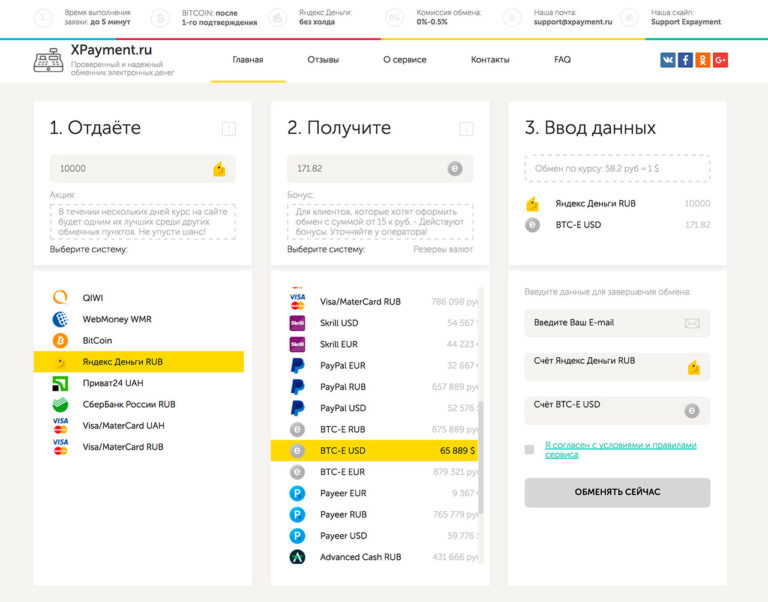Click the info icon in Отдаёте header

click(229, 129)
